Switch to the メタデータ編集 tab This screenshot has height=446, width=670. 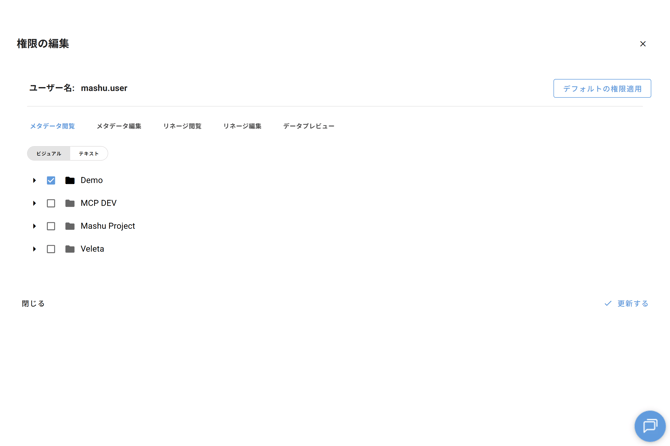tap(118, 127)
